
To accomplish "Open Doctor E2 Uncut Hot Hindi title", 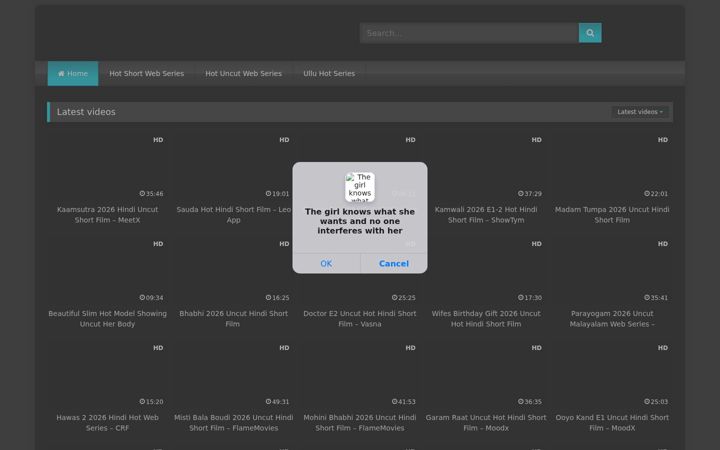I will pyautogui.click(x=360, y=319).
